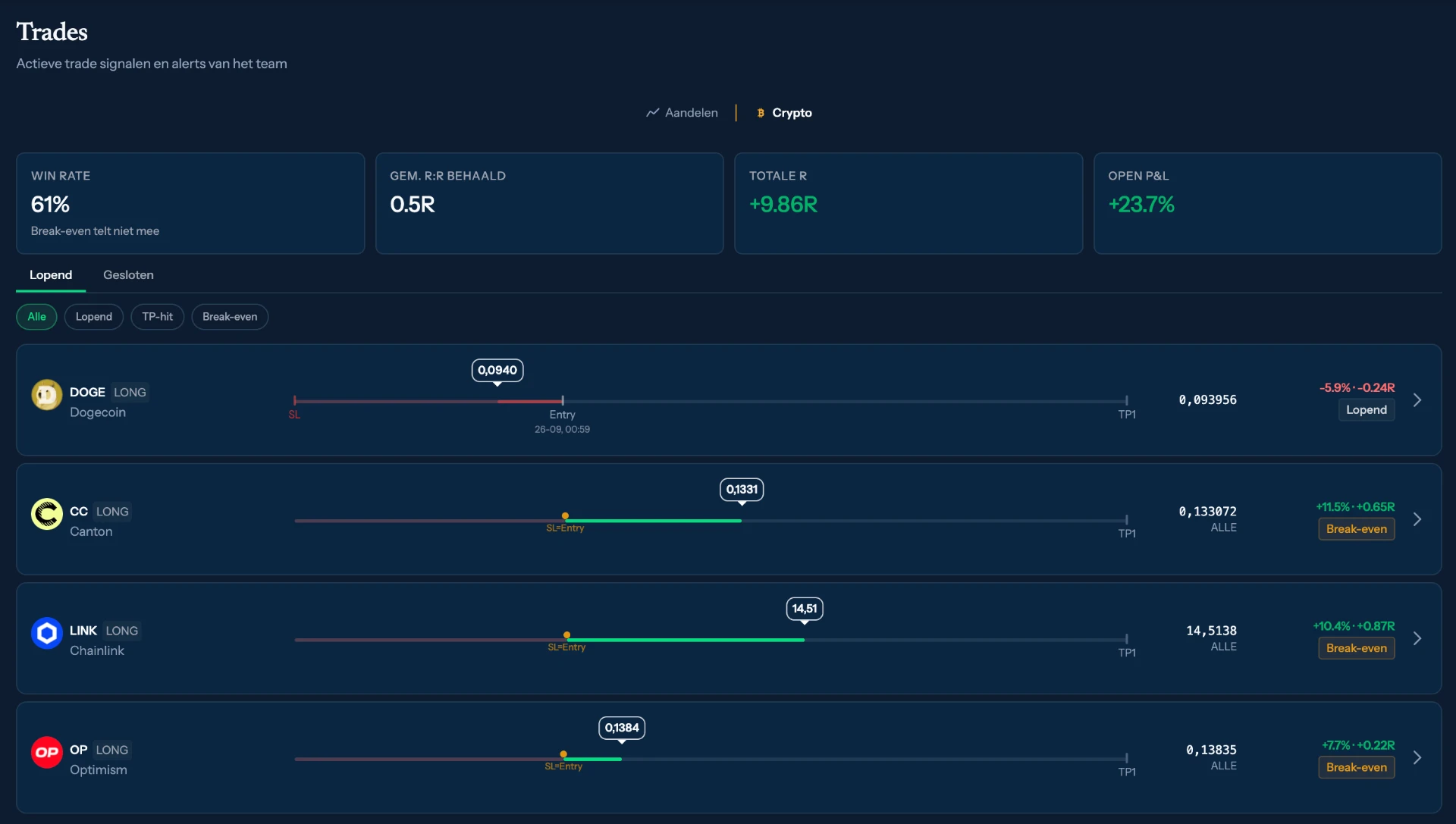Image resolution: width=1456 pixels, height=824 pixels.
Task: Click the 0,1384 price marker on OP bar
Action: coord(622,728)
